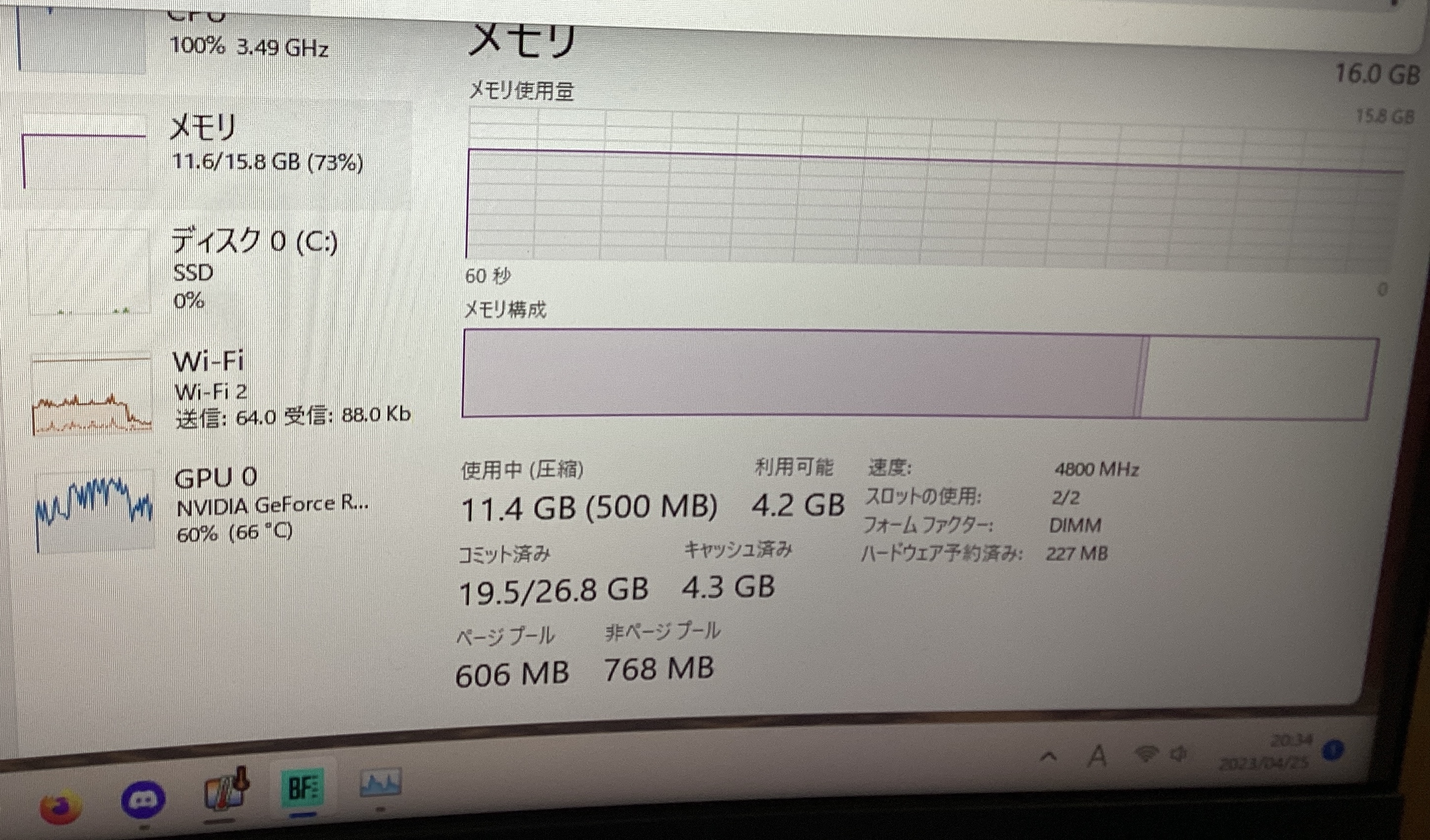Click the Task Manager taskbar icon
1430x840 pixels.
381,784
